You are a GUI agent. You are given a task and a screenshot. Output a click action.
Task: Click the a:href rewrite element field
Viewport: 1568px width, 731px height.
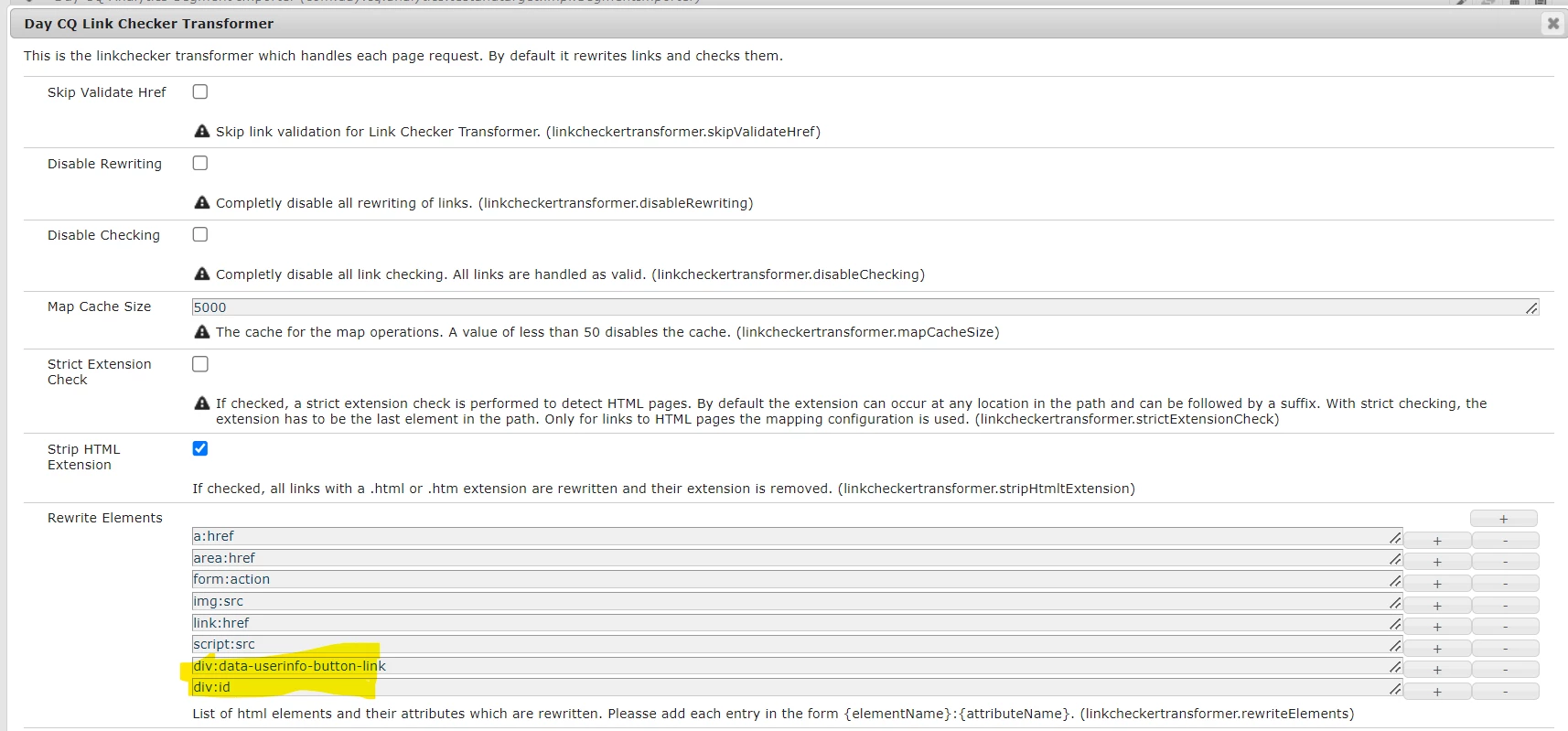[797, 536]
